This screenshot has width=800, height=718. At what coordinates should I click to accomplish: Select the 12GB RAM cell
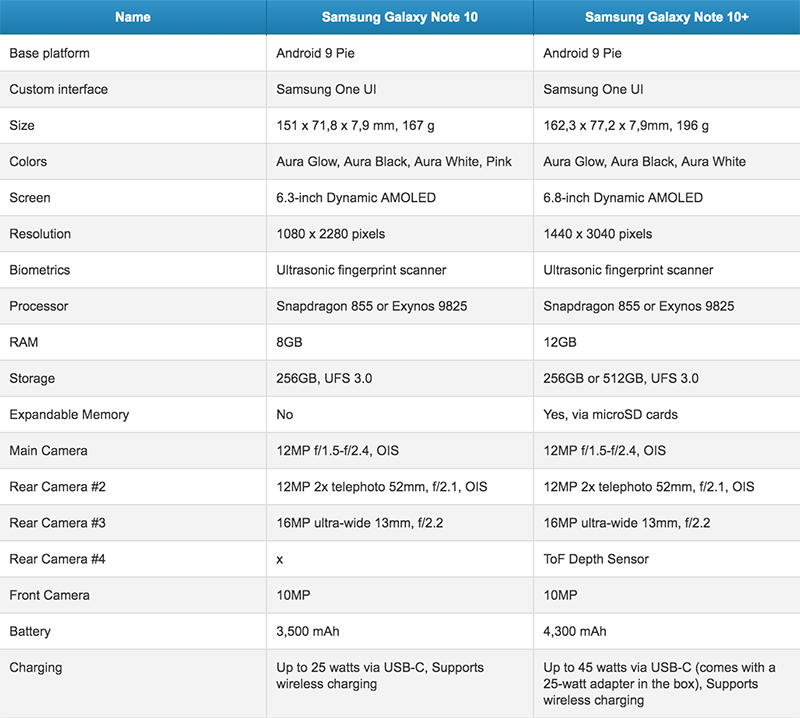(x=560, y=342)
